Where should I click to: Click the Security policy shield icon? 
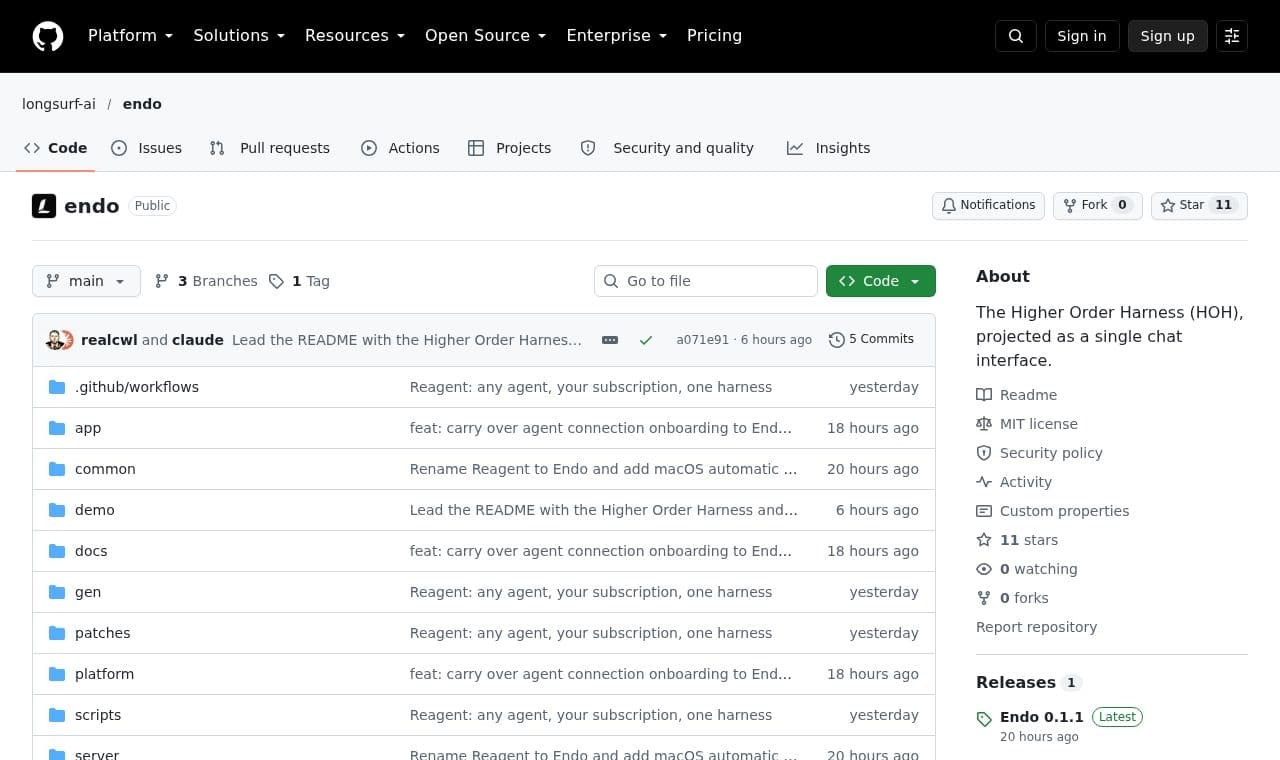click(984, 453)
